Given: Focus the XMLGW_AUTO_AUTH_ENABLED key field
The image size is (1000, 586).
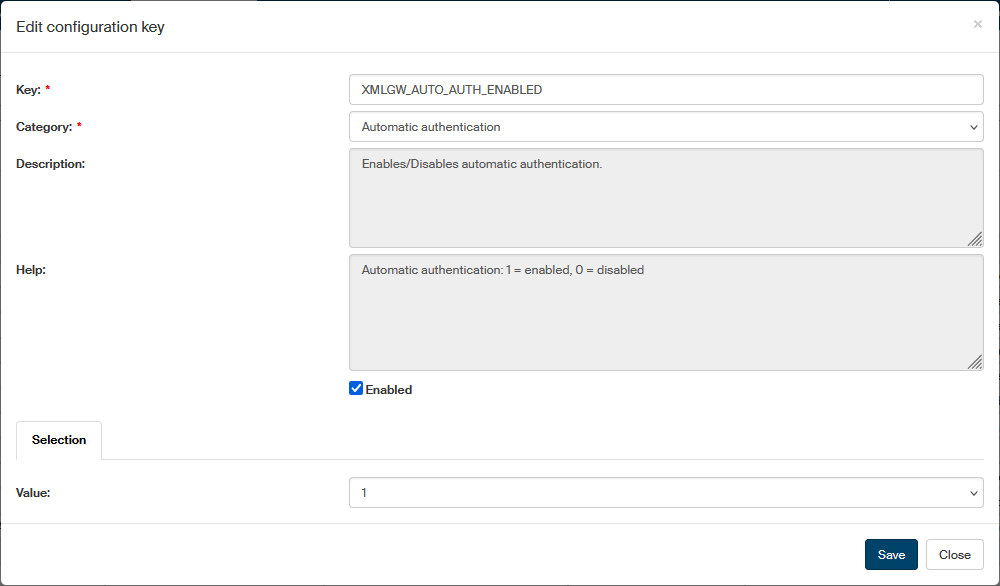Looking at the screenshot, I should pos(665,89).
